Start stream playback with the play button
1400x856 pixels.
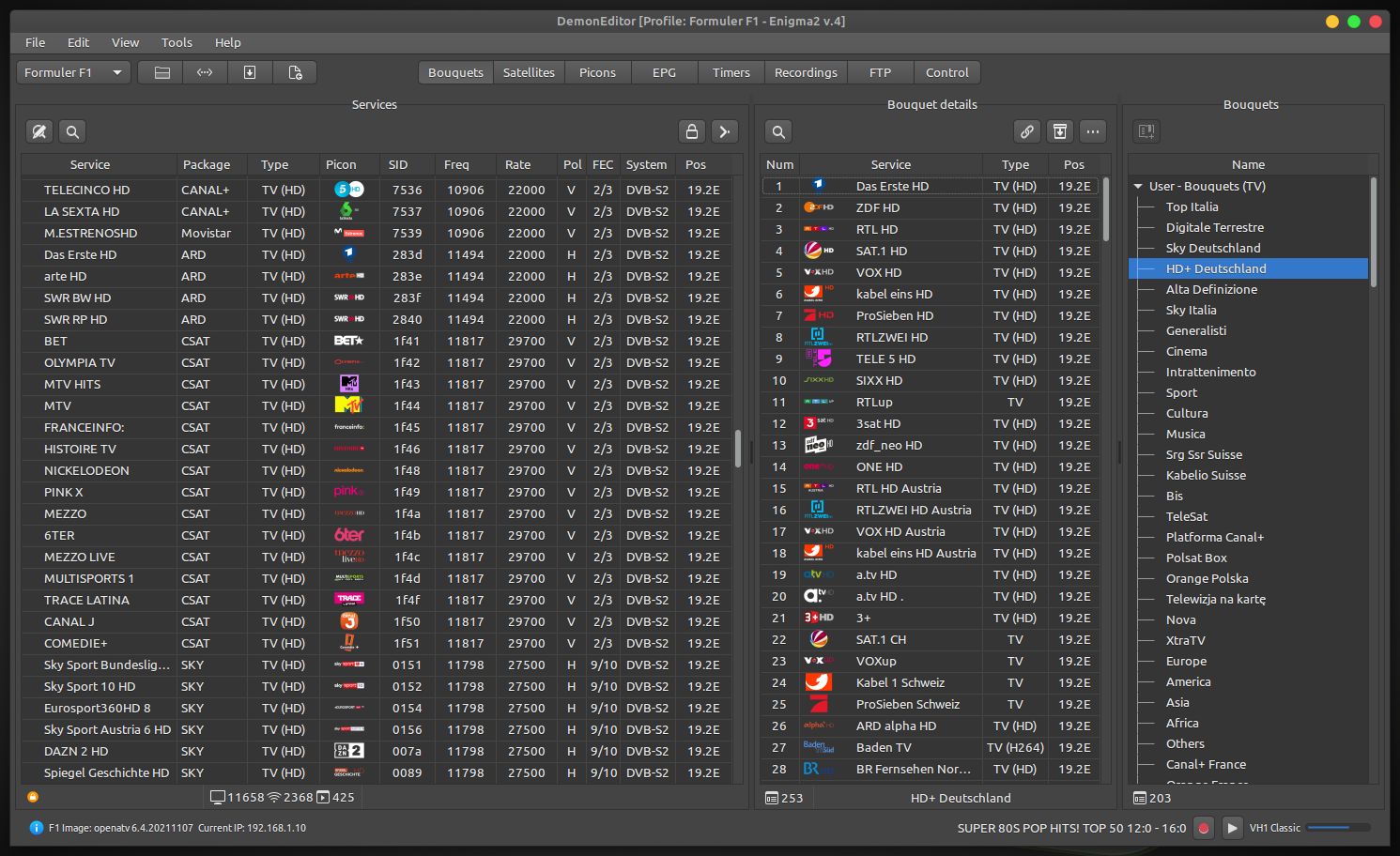pyautogui.click(x=1232, y=828)
